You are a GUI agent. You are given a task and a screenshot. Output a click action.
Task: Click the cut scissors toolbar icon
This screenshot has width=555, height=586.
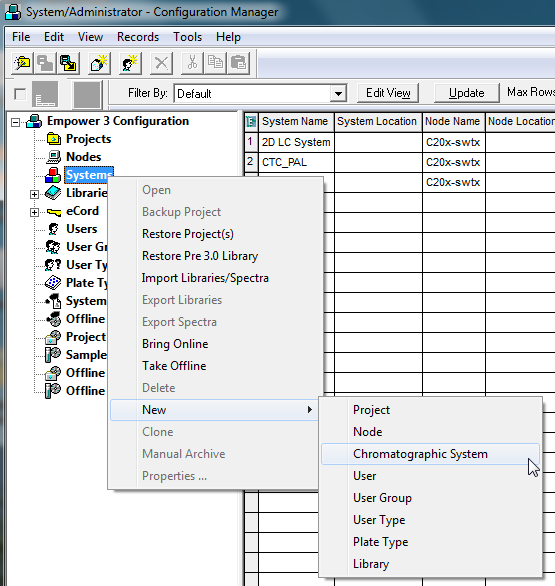(x=192, y=63)
